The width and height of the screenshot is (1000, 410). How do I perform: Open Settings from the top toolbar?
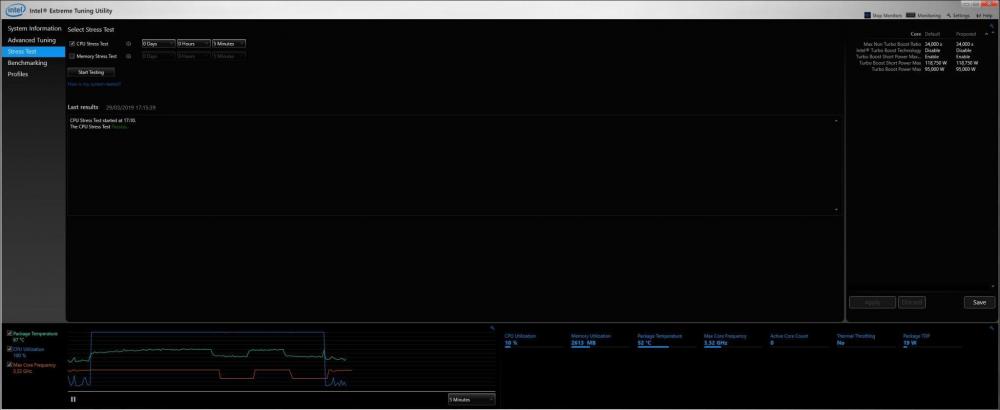pos(958,15)
